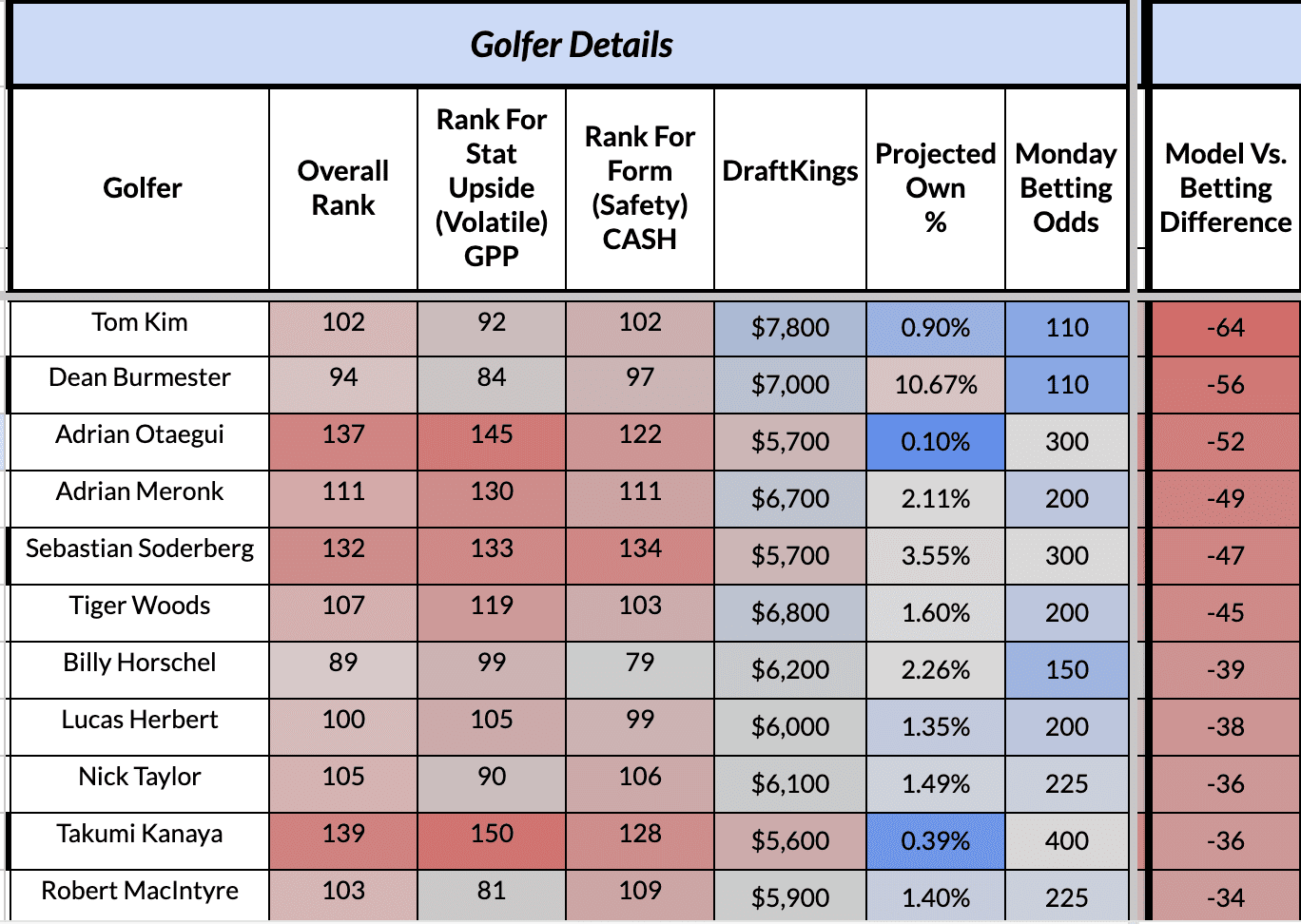The image size is (1301, 924).
Task: Select Adrian Otaegui's 0.10% ownership cell
Action: (x=936, y=442)
